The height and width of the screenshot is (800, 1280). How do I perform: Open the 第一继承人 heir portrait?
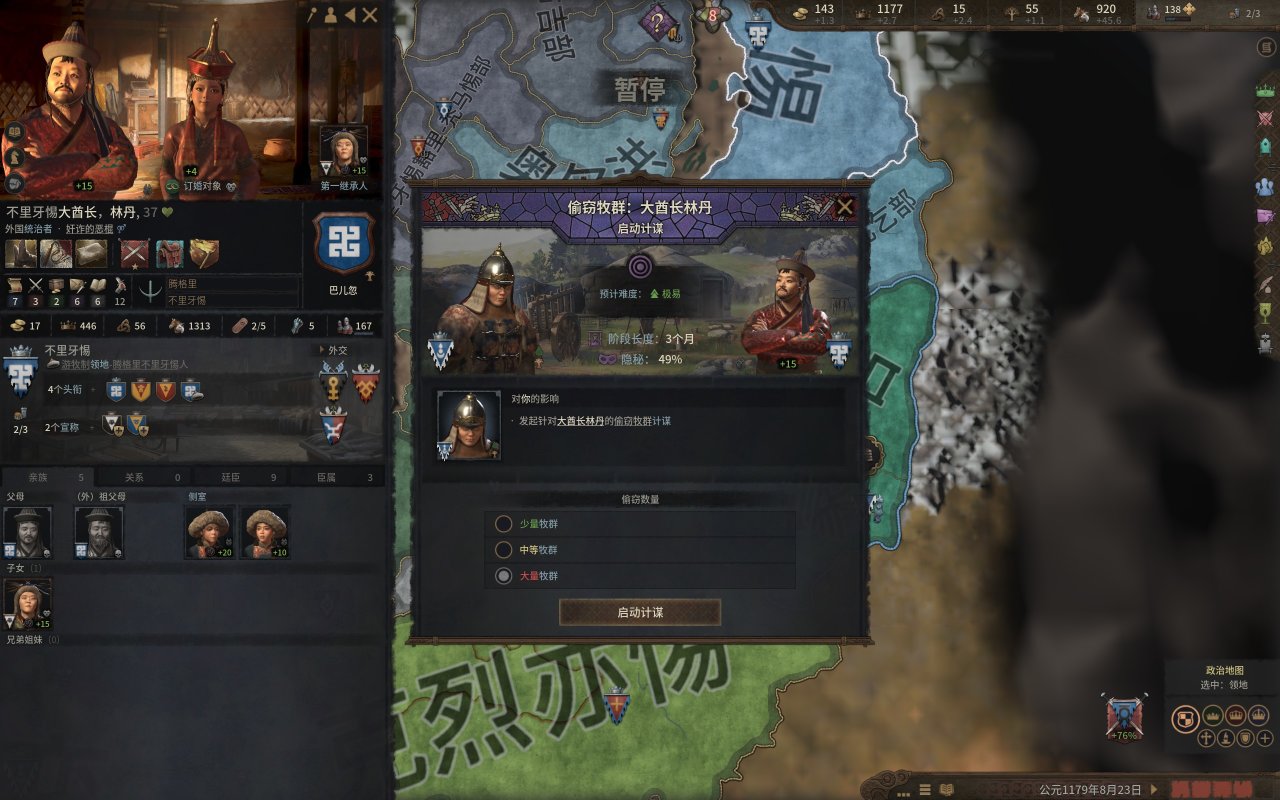(x=343, y=151)
